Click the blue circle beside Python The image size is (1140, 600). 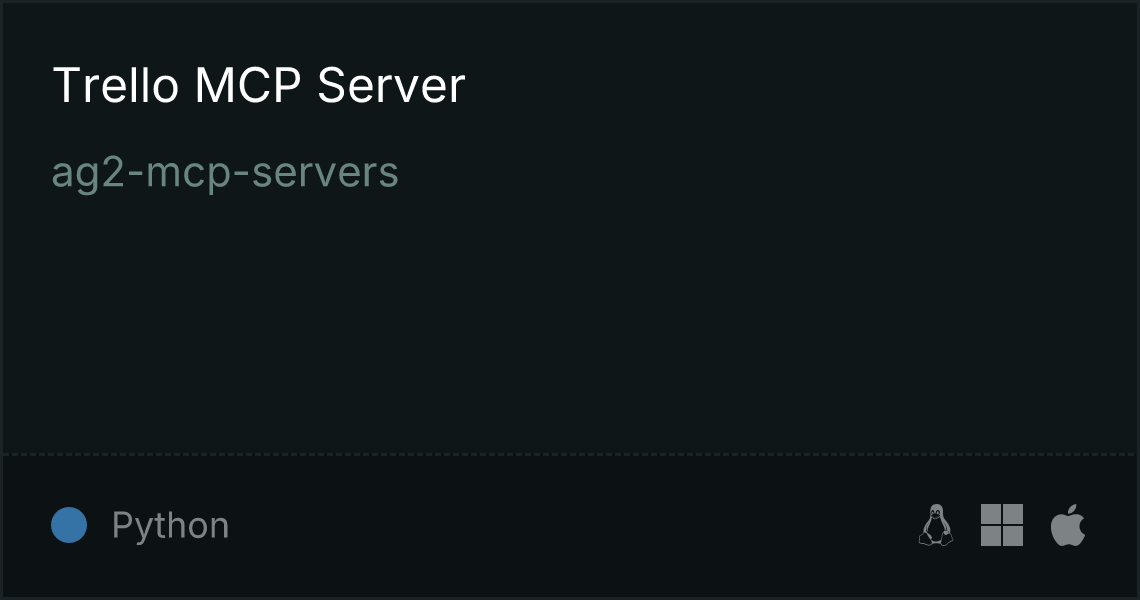69,525
